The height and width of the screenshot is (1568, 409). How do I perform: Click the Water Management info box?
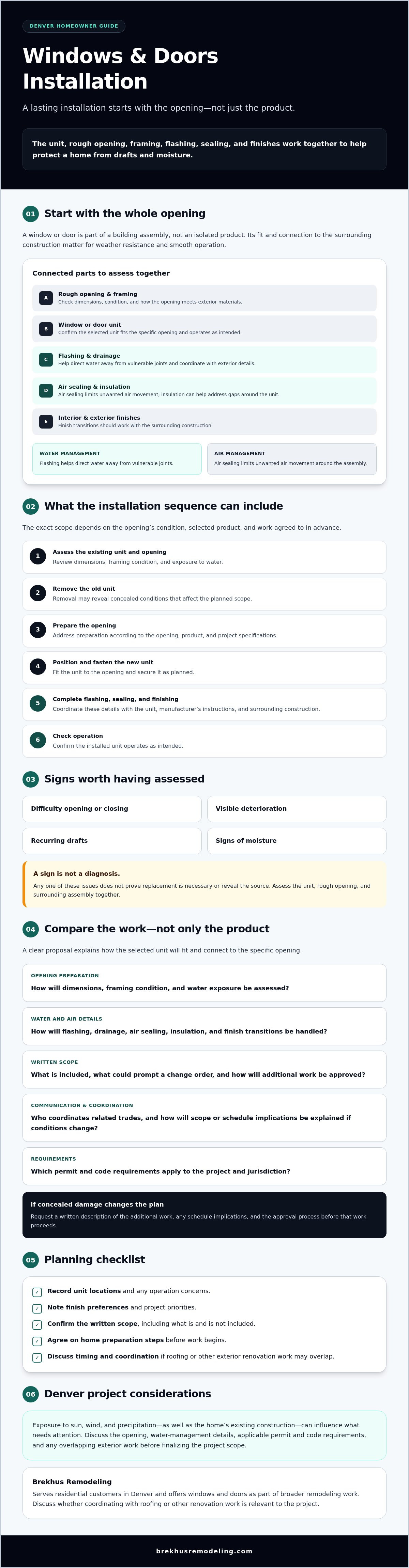point(117,459)
